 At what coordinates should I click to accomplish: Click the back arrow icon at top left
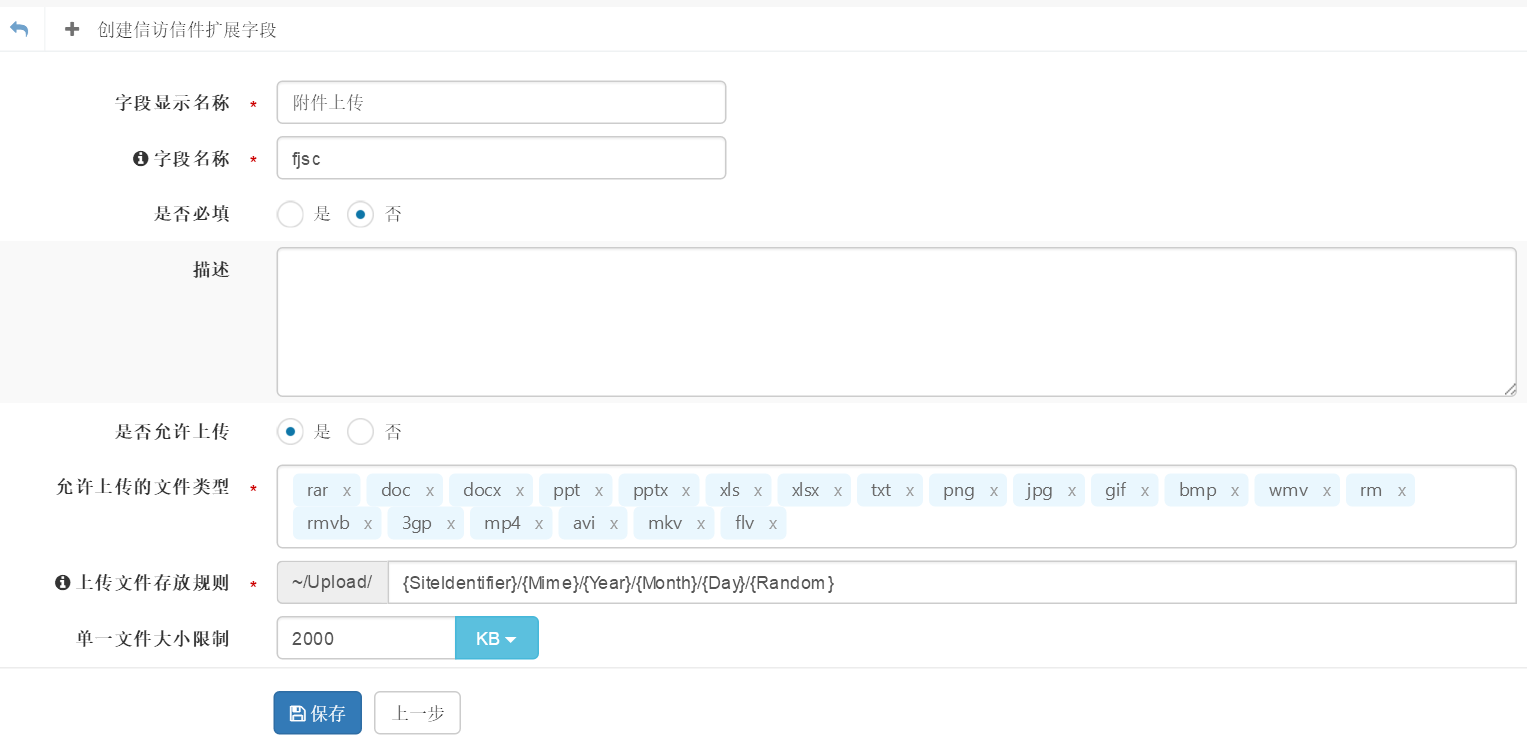coord(19,29)
